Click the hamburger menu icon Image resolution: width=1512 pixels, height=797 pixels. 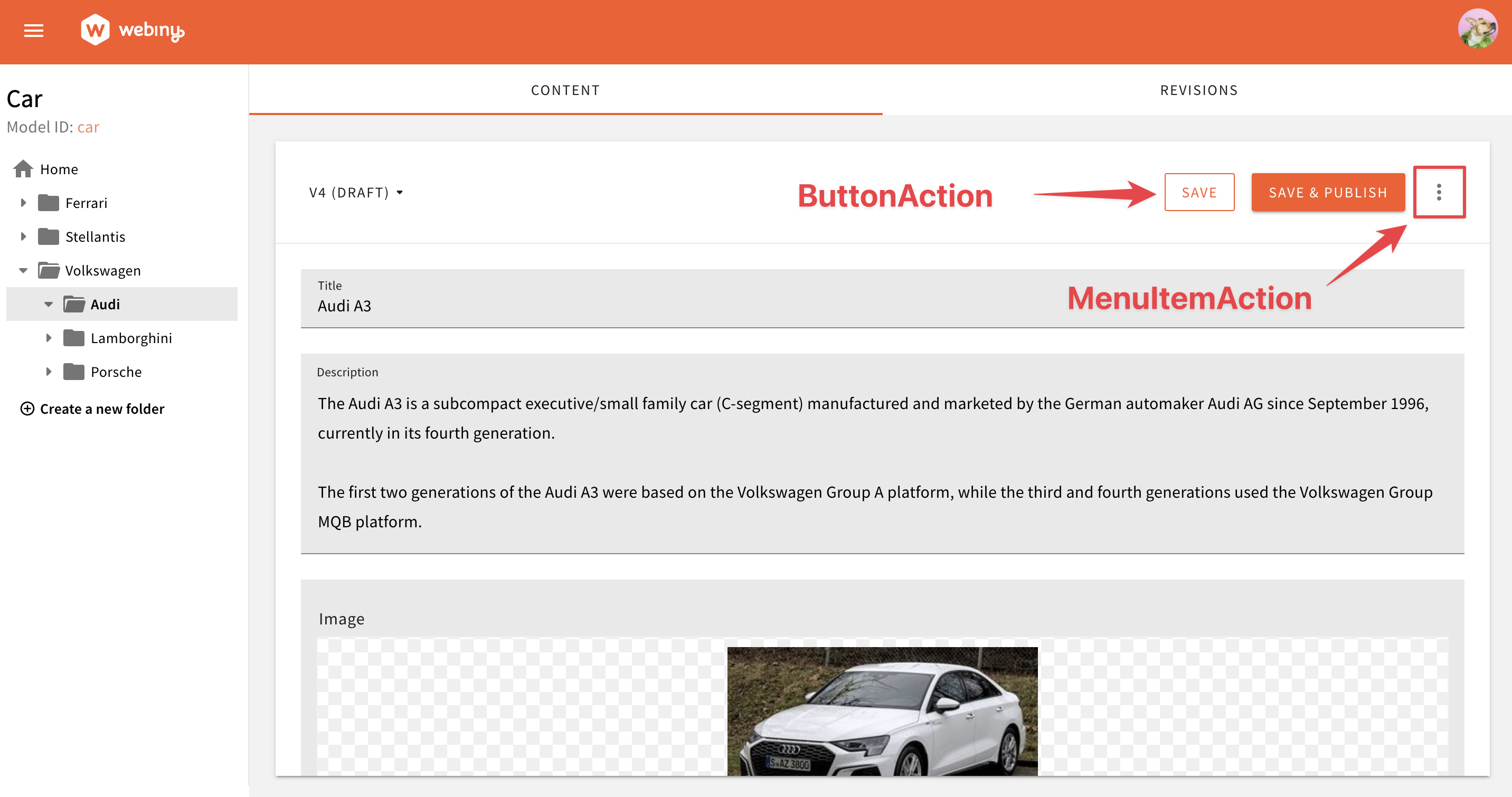tap(32, 29)
